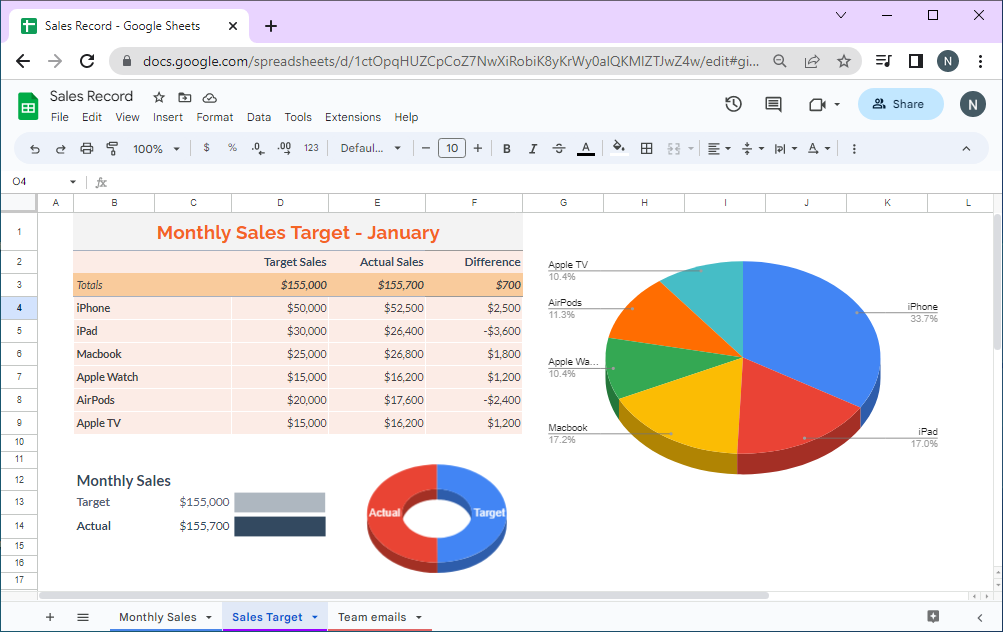
Task: Click Move to folder icon
Action: pyautogui.click(x=184, y=97)
